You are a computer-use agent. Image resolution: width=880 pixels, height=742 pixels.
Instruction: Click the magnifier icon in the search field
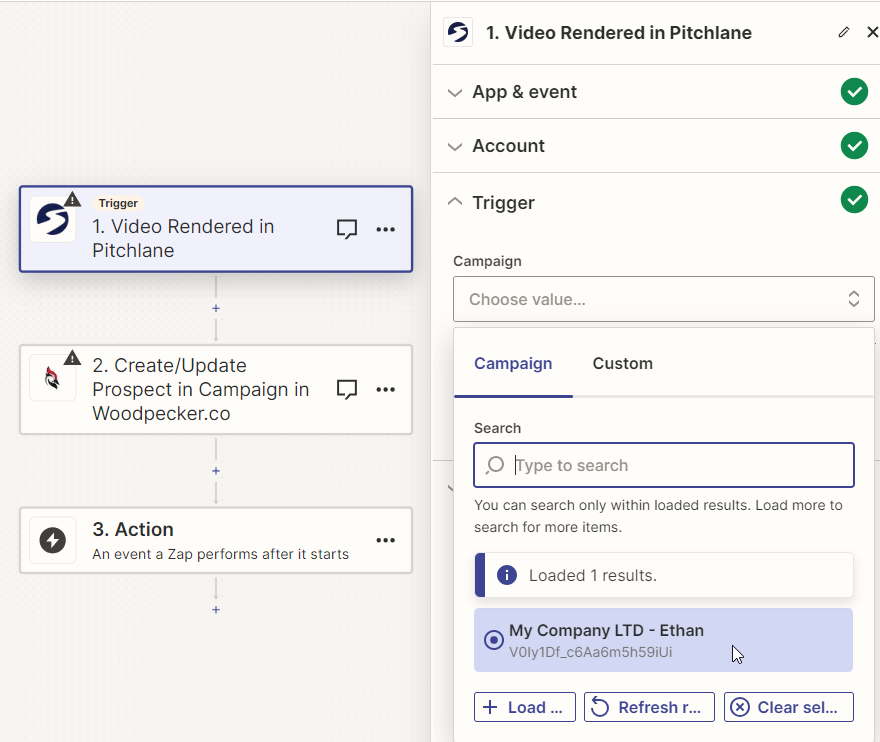[495, 465]
